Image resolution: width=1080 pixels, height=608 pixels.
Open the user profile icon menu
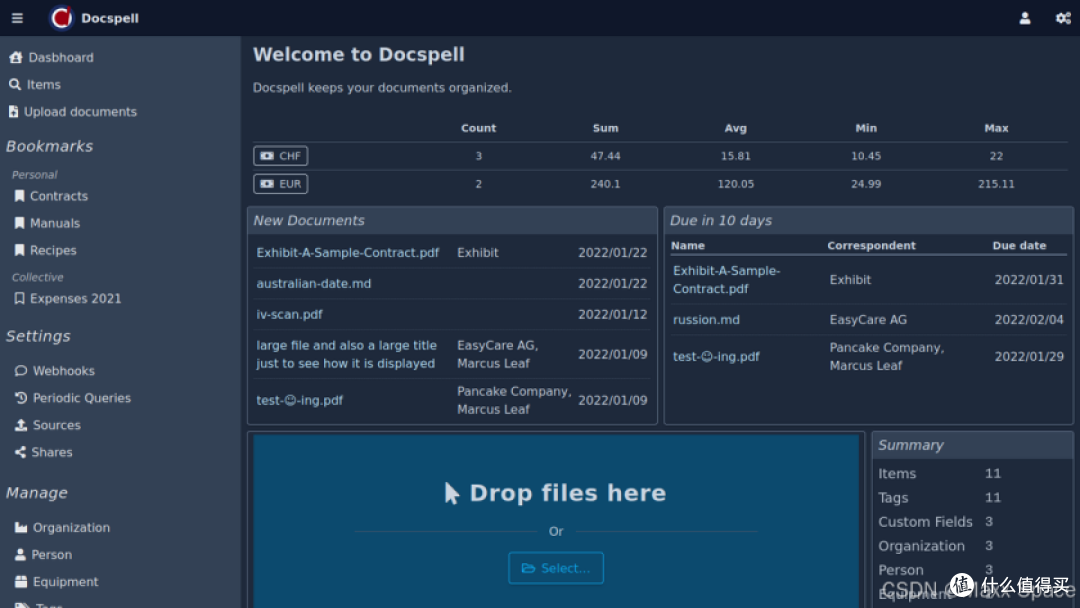[x=1025, y=18]
